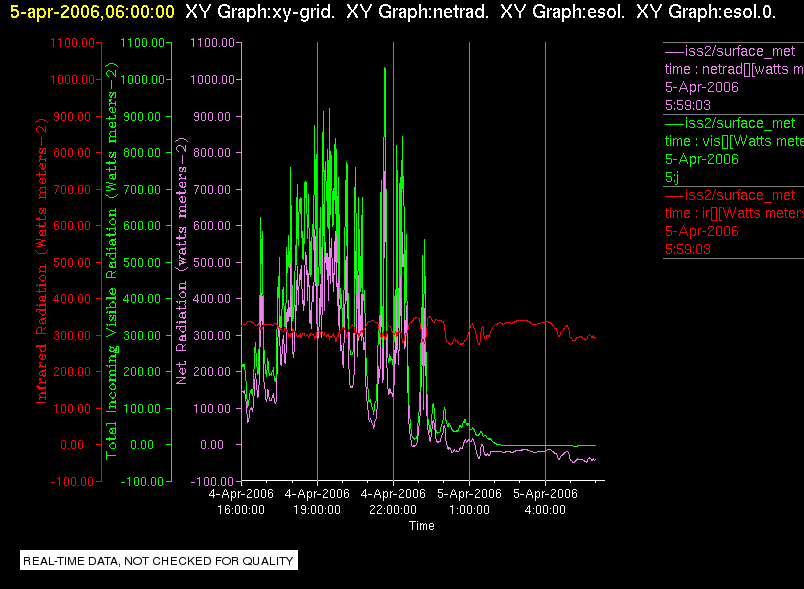Click the purple 700.00 tick label

pos(212,189)
